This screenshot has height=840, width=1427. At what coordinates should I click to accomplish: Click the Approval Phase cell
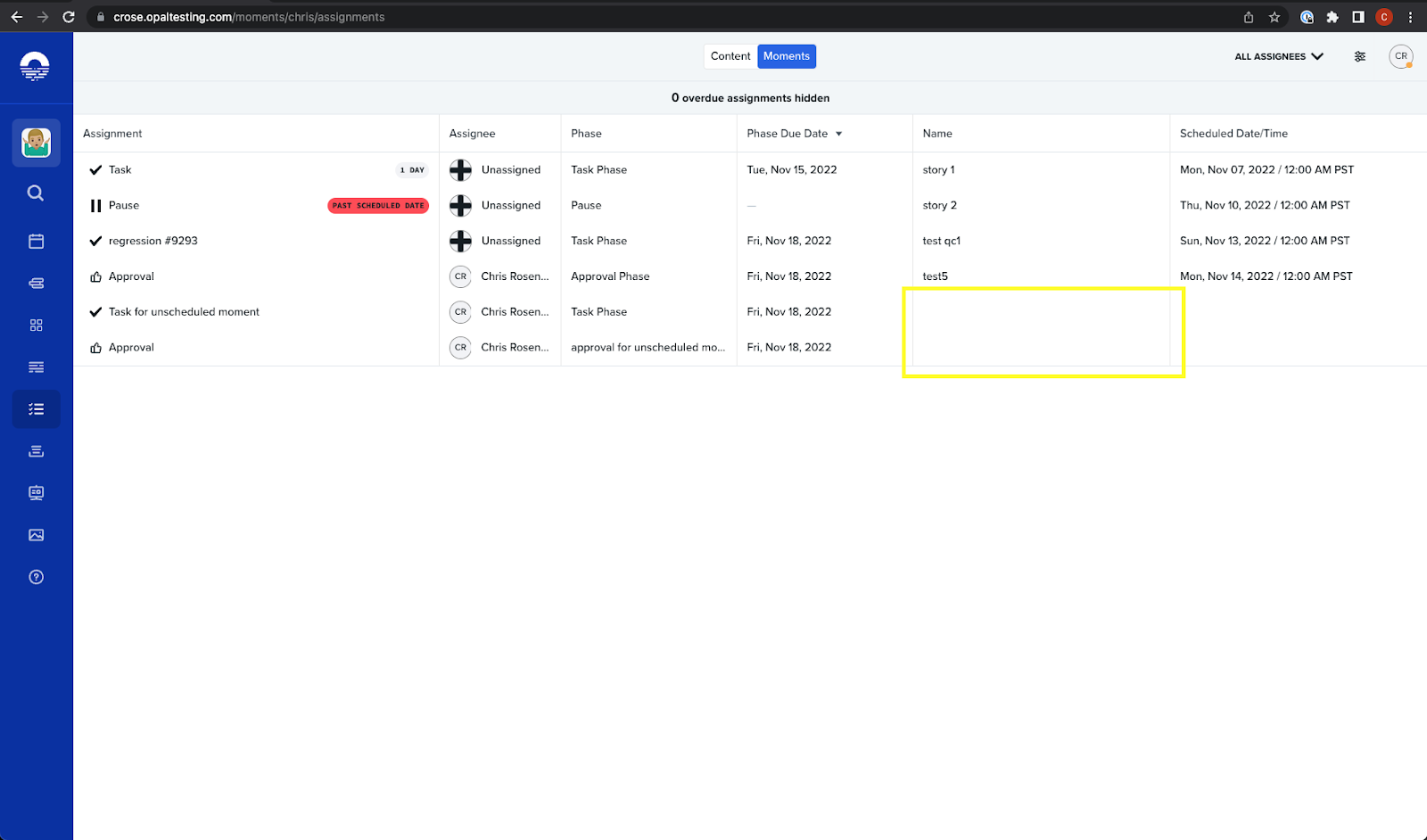click(610, 276)
